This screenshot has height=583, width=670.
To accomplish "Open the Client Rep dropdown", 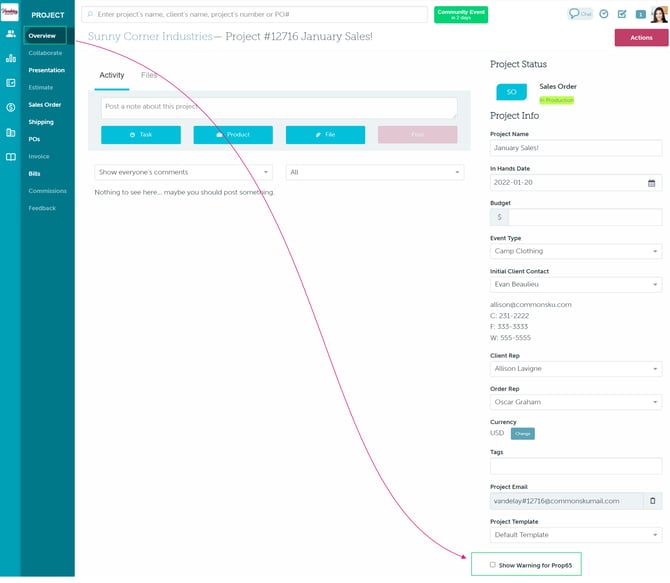I will click(x=575, y=369).
